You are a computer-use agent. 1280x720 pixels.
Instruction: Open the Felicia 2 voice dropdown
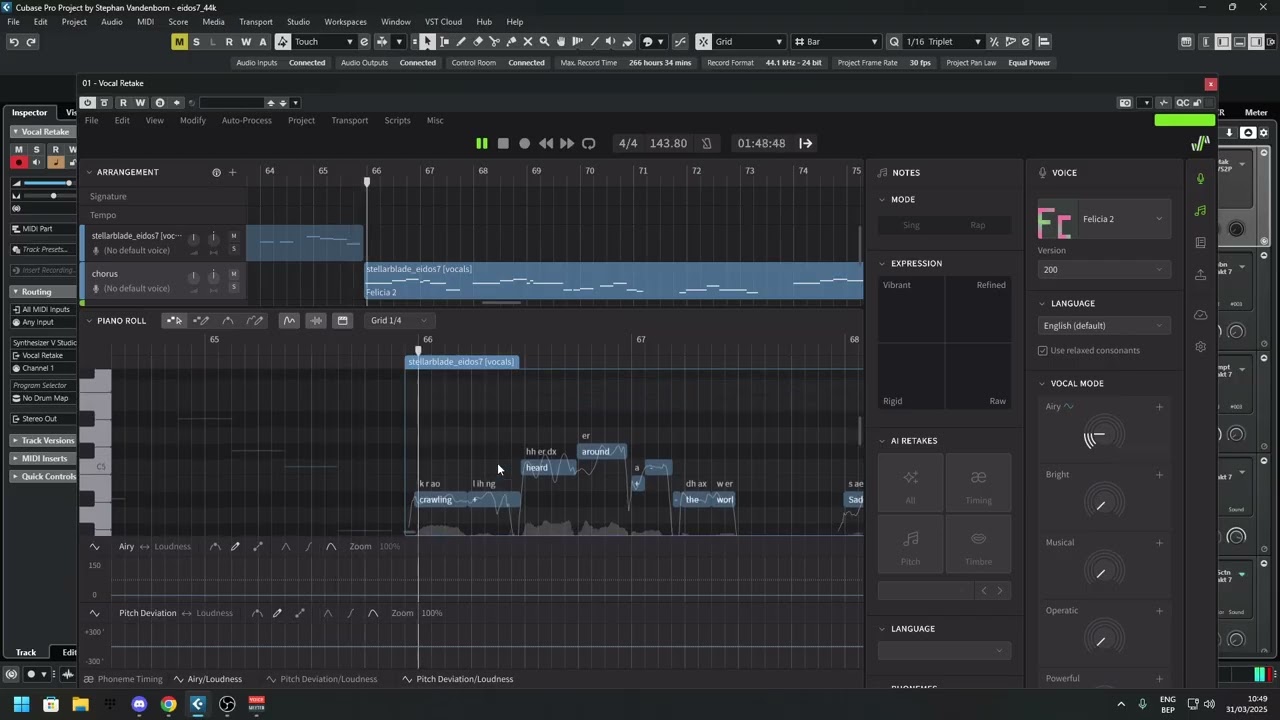(x=1103, y=219)
